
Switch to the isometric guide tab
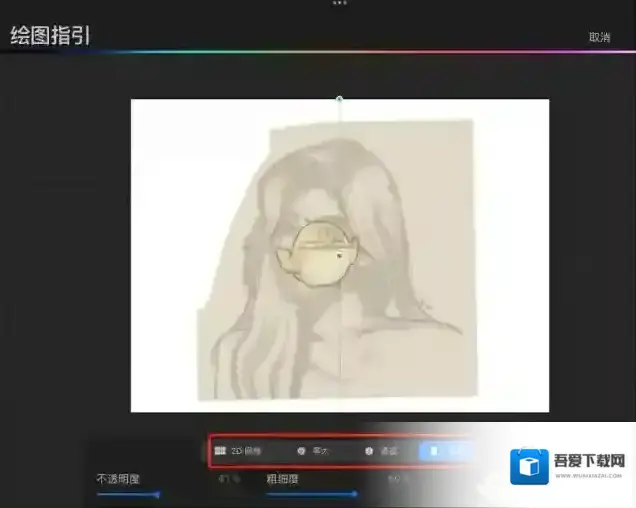314,451
